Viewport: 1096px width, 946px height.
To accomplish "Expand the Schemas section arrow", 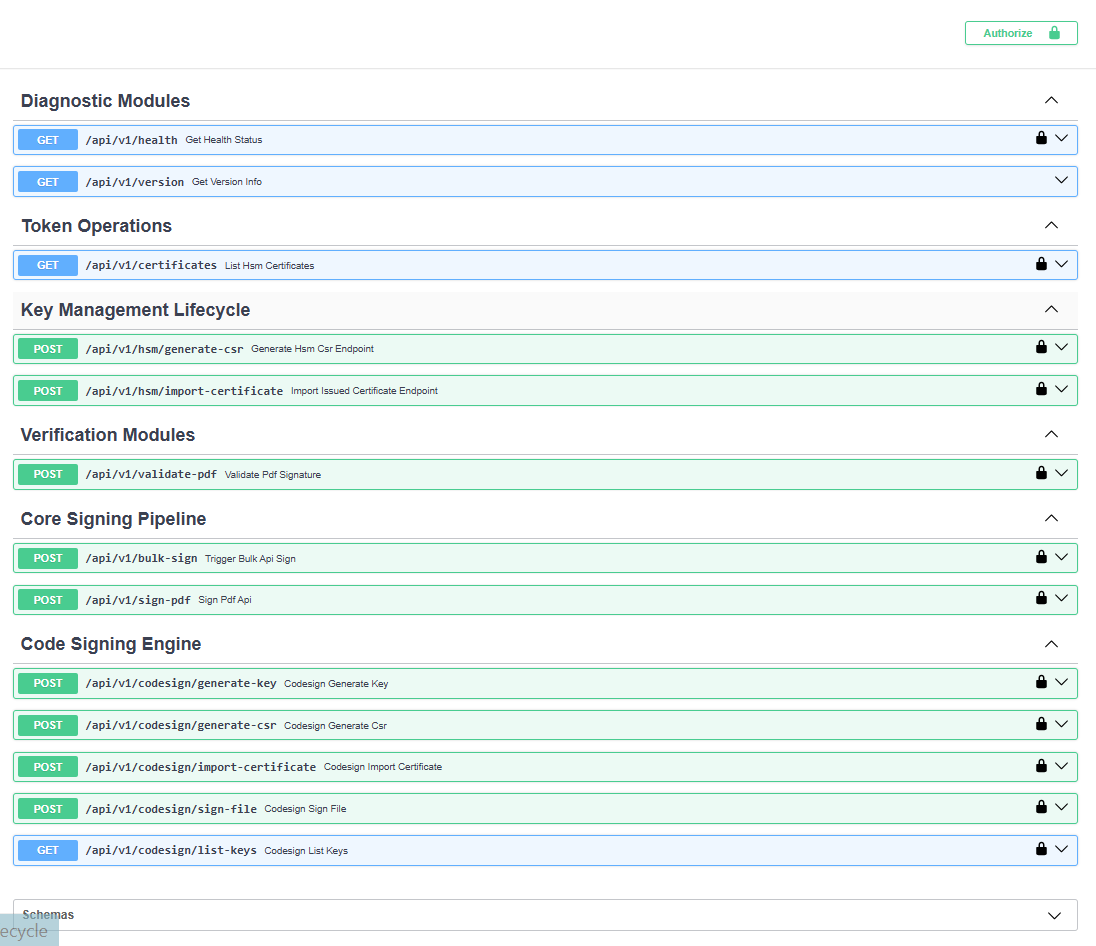I will [1055, 916].
